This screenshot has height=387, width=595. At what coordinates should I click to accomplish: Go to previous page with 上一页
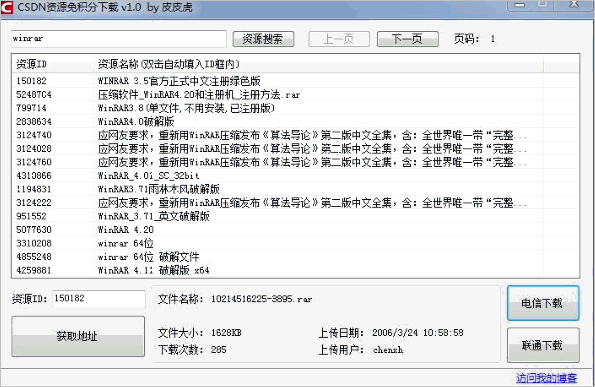(x=339, y=39)
